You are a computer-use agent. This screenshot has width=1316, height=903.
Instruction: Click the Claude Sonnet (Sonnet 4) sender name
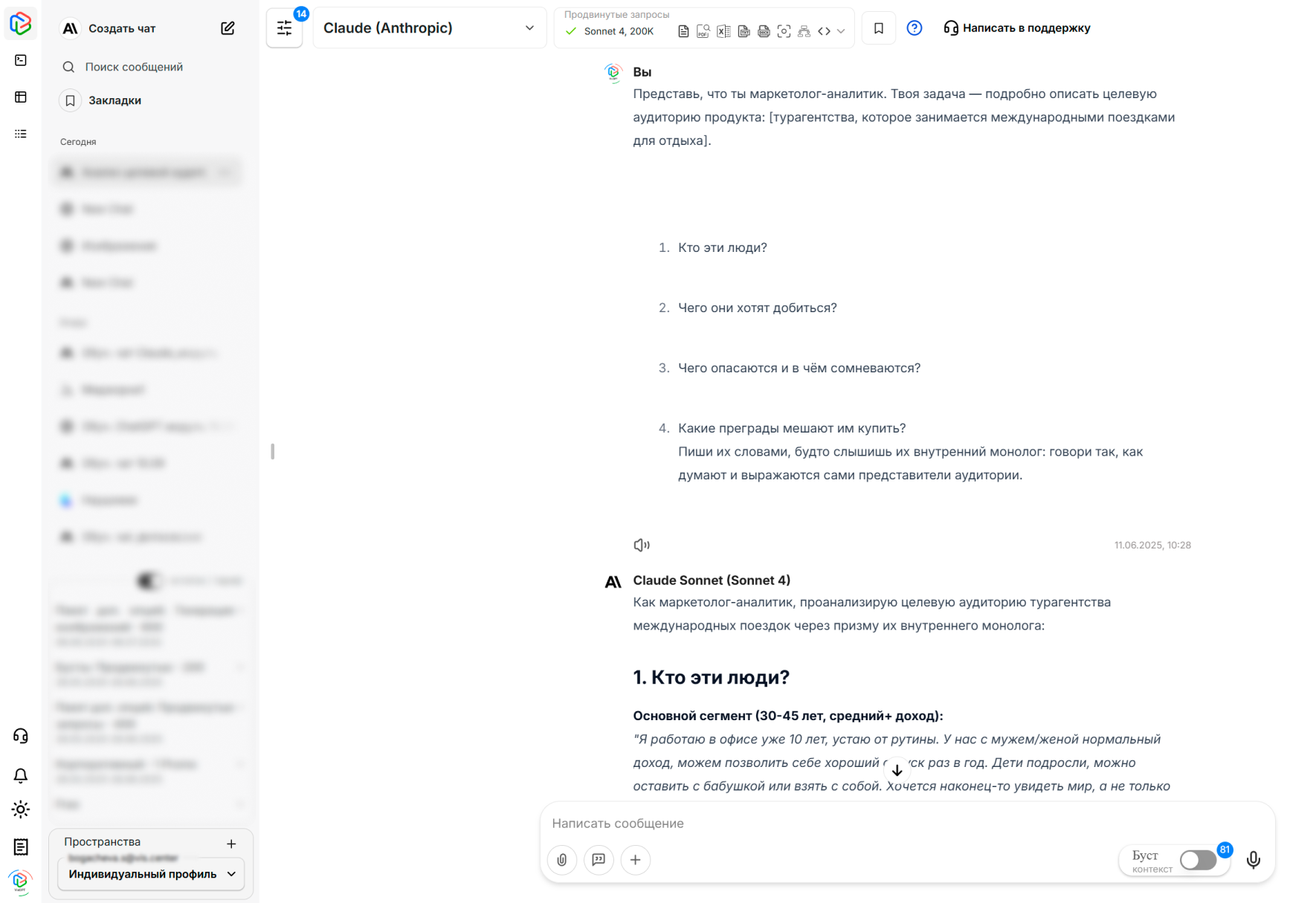(x=712, y=580)
